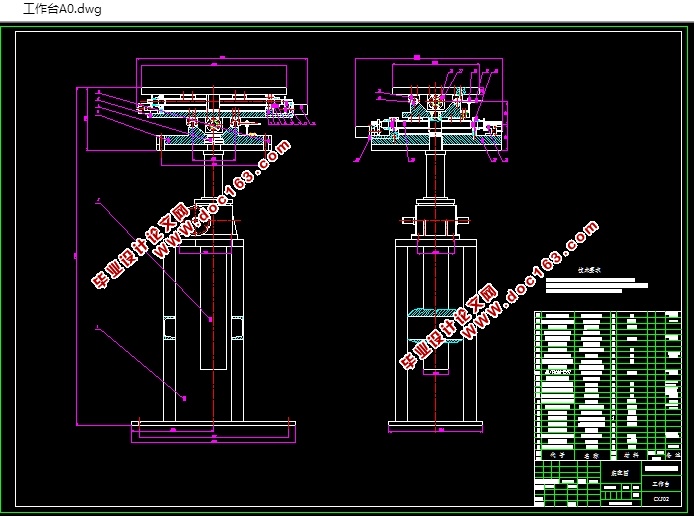Select the CXJ02 drawing number cell
Viewport: 694px width, 516px height.
click(661, 499)
